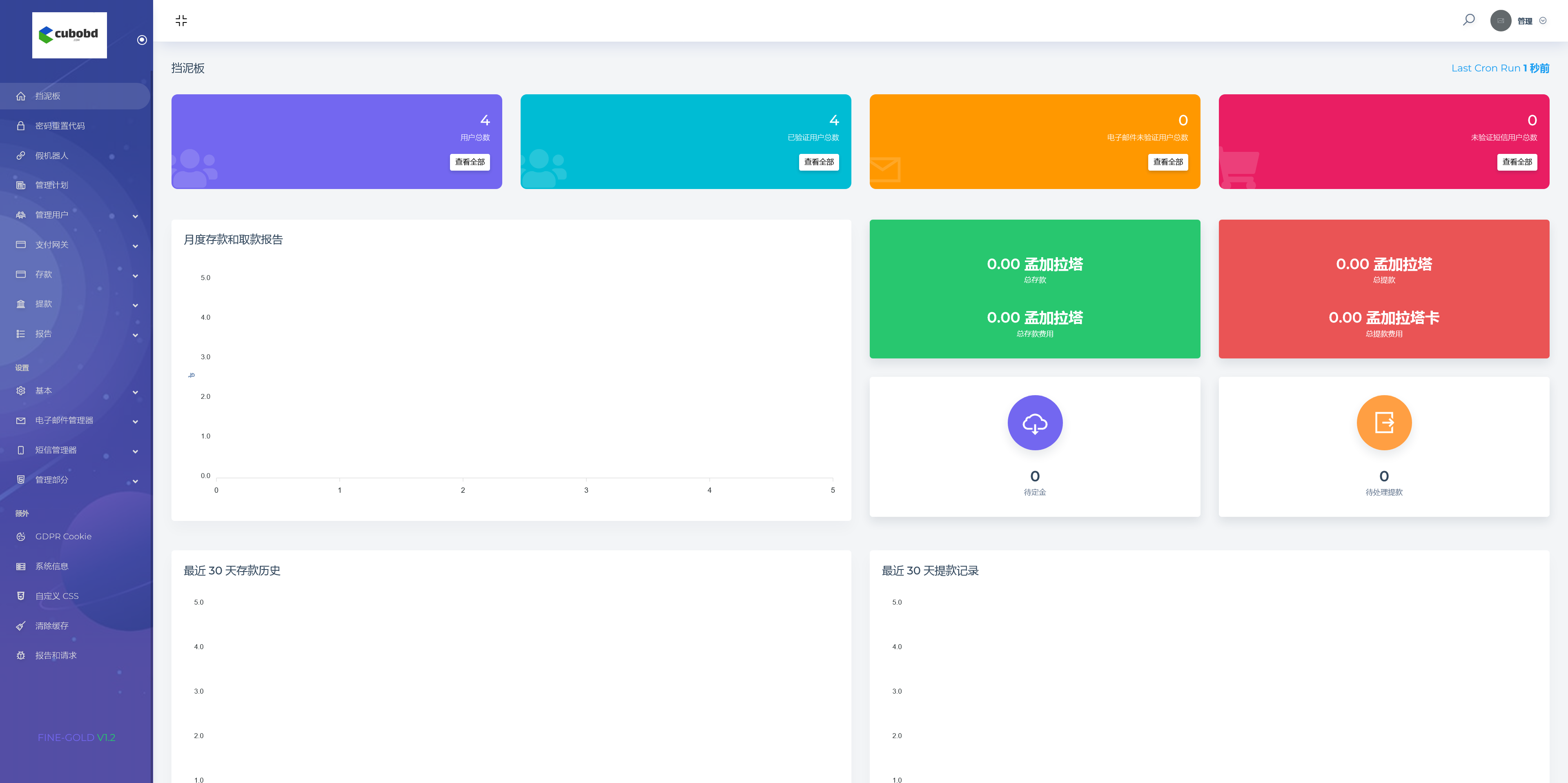Select 自定义 CSS menu item

[57, 596]
